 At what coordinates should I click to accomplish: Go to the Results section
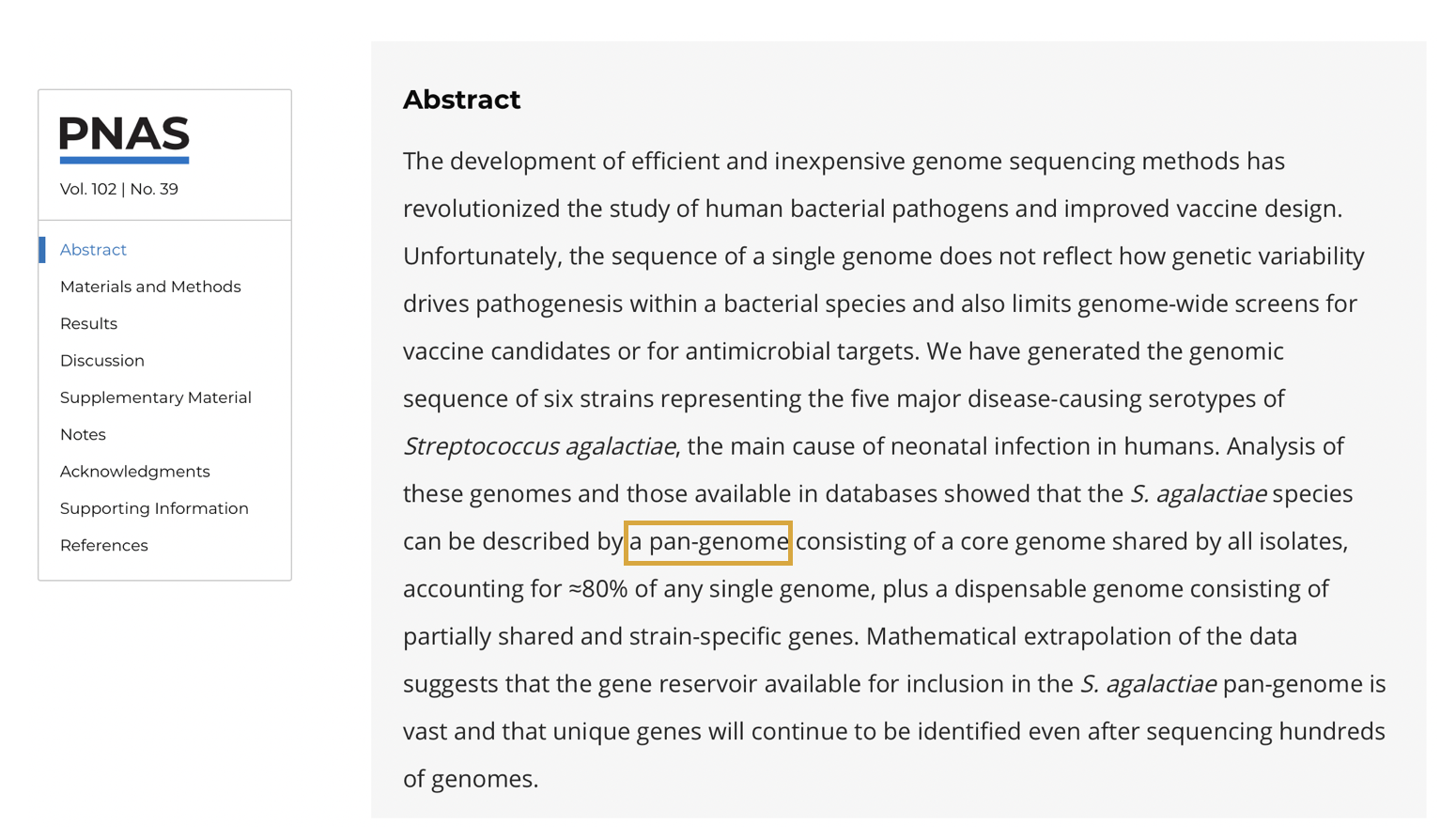tap(88, 323)
